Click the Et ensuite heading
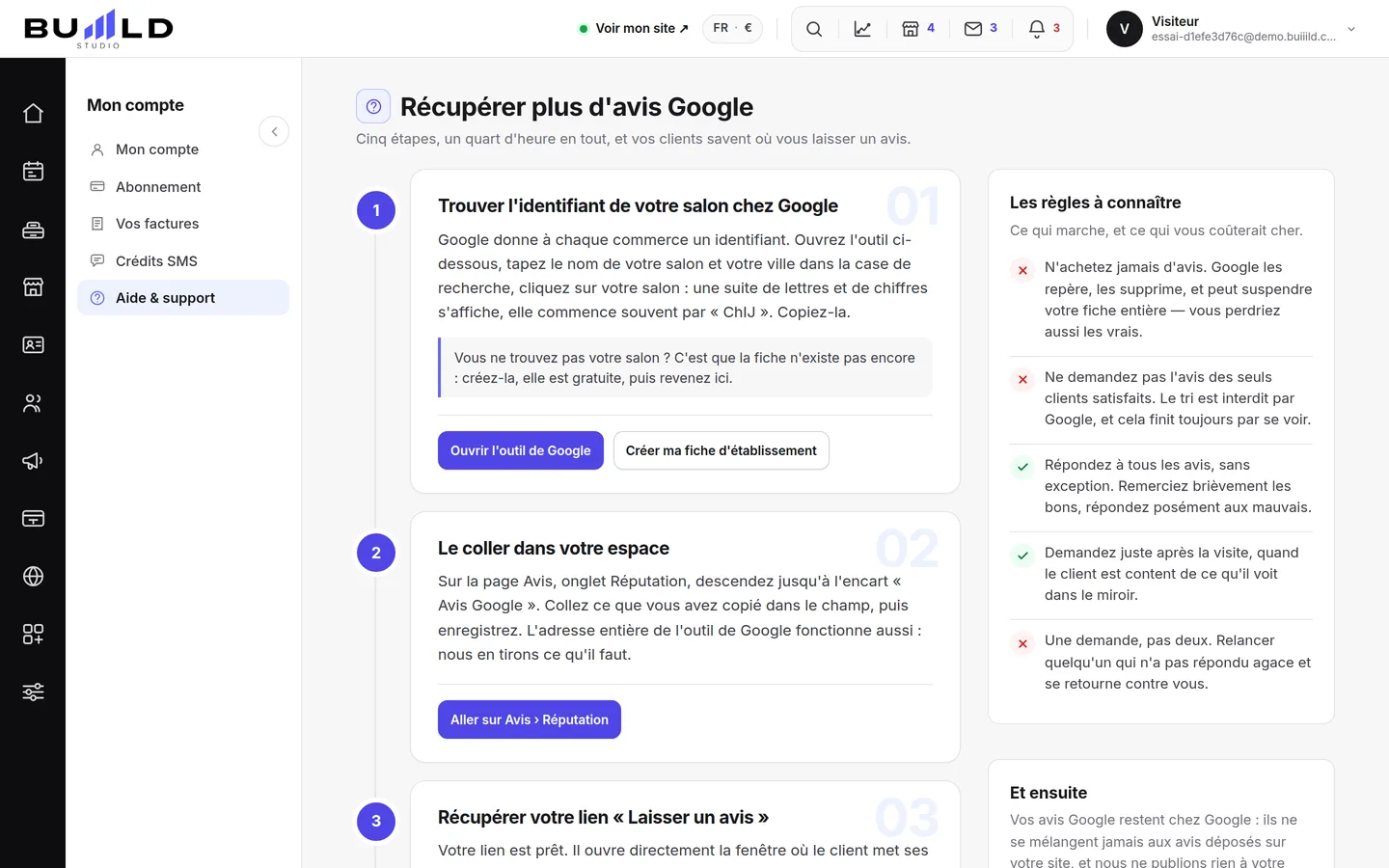 click(1049, 793)
